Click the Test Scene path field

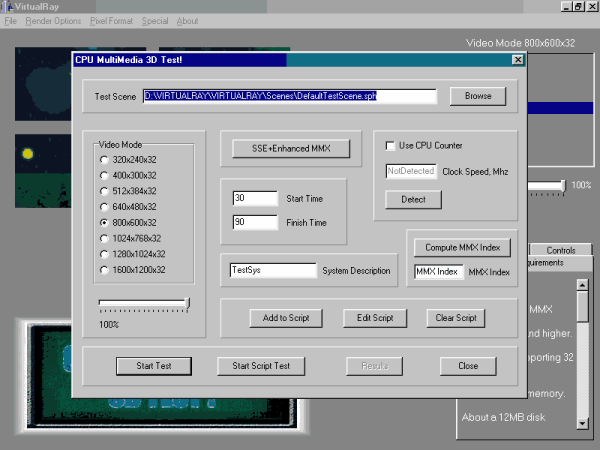click(290, 96)
